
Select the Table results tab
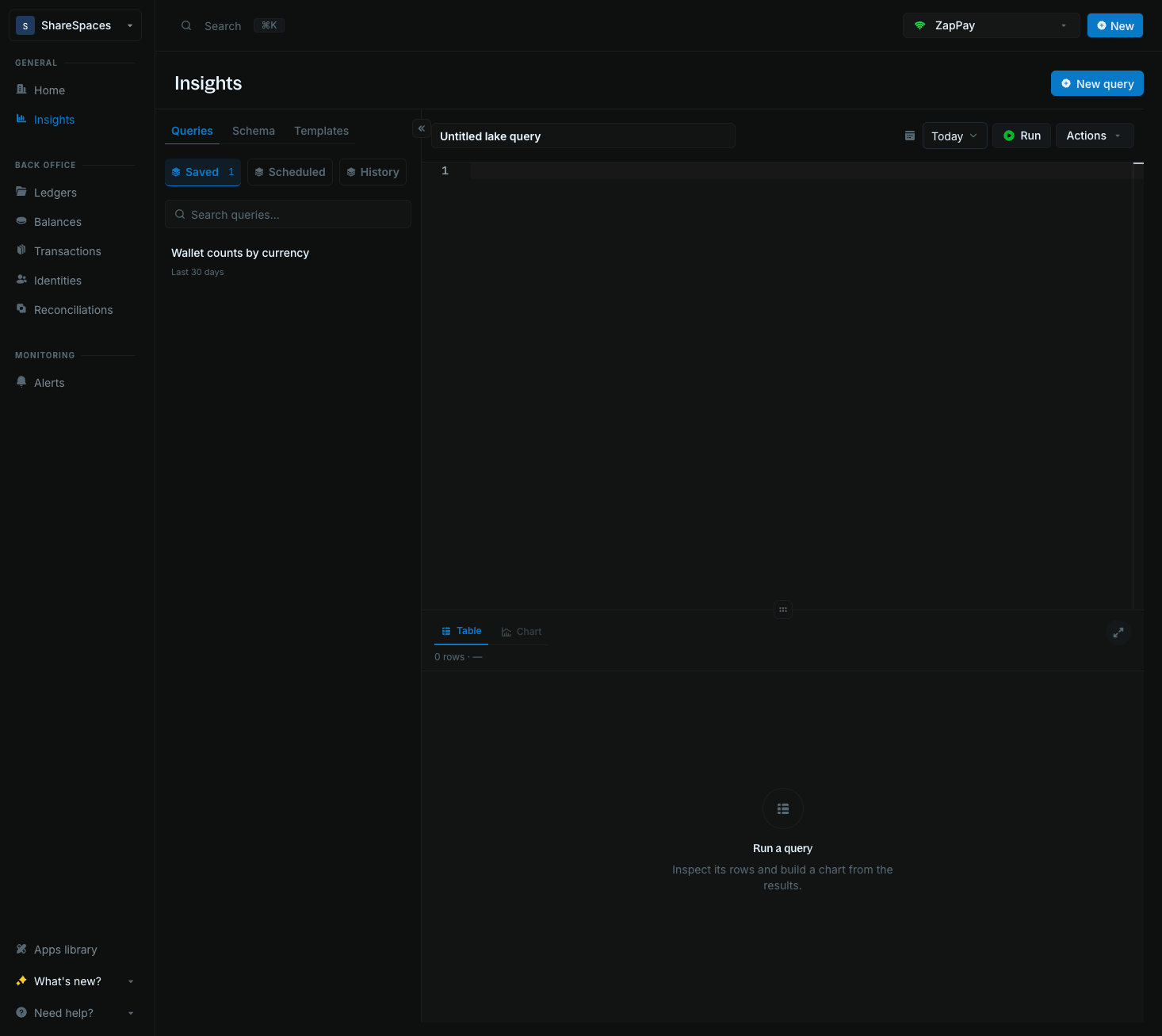point(461,631)
